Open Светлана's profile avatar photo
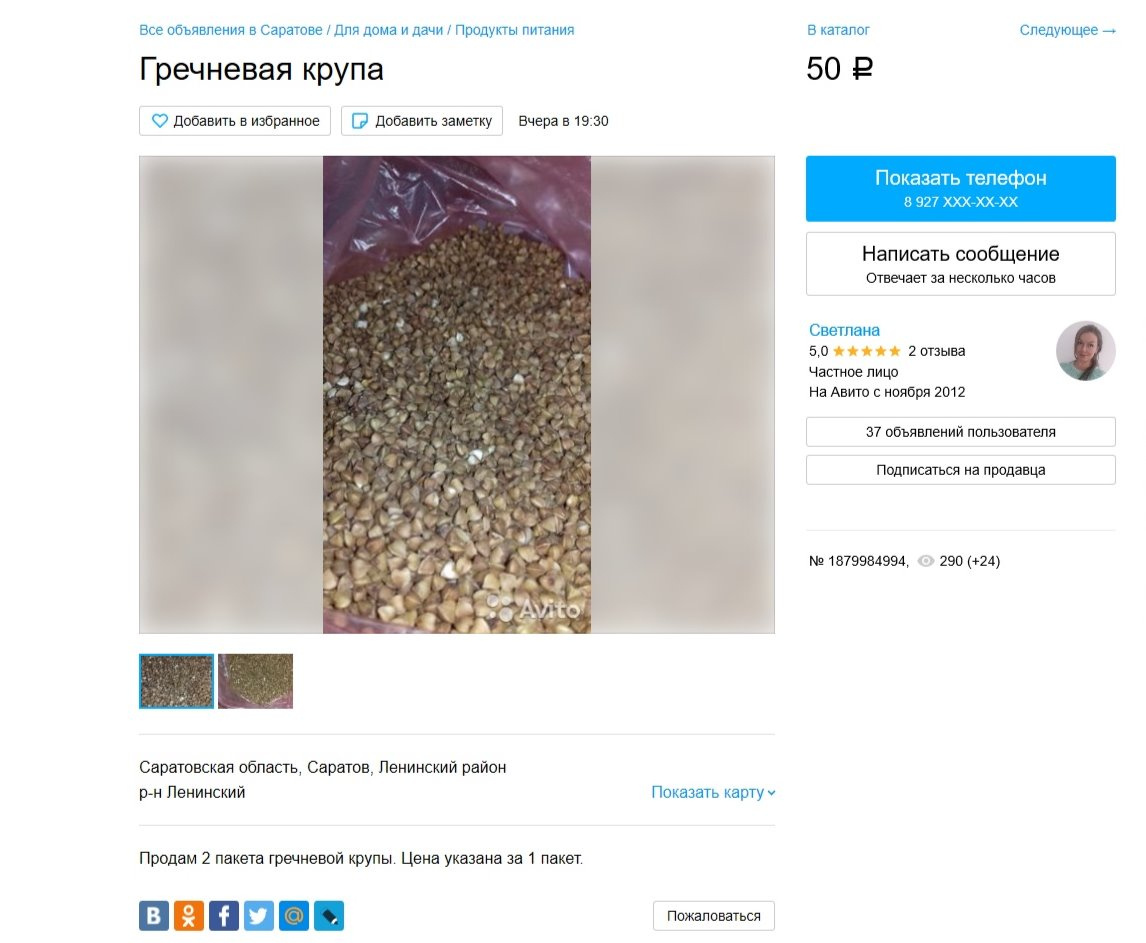 (x=1085, y=351)
